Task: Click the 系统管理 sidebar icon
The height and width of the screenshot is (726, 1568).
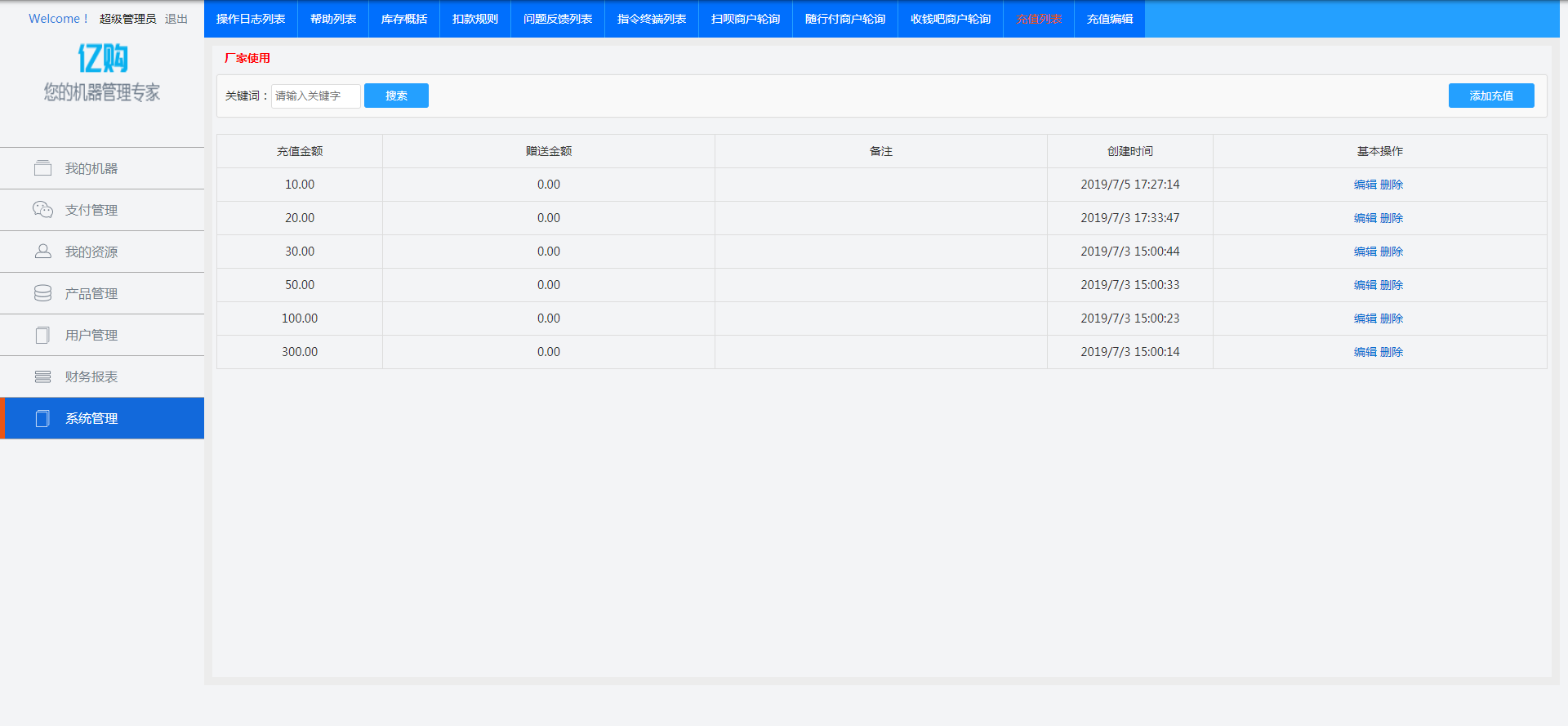Action: (x=42, y=418)
